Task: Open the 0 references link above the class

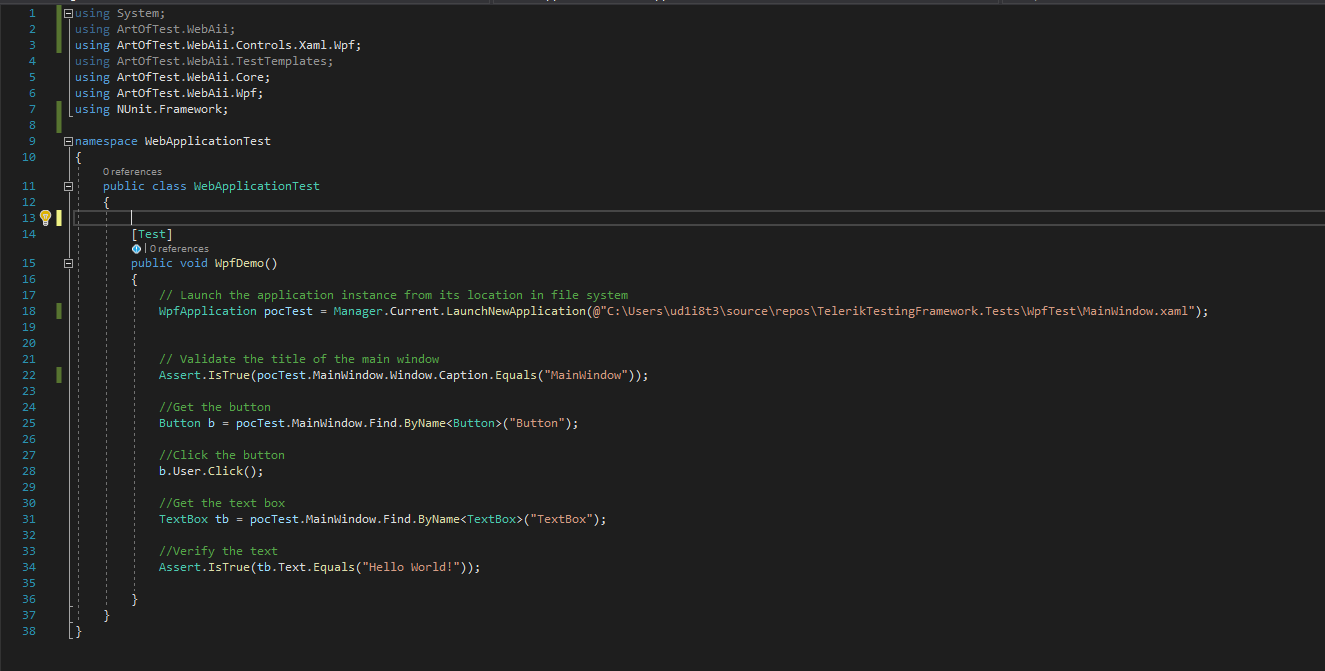Action: pyautogui.click(x=132, y=172)
